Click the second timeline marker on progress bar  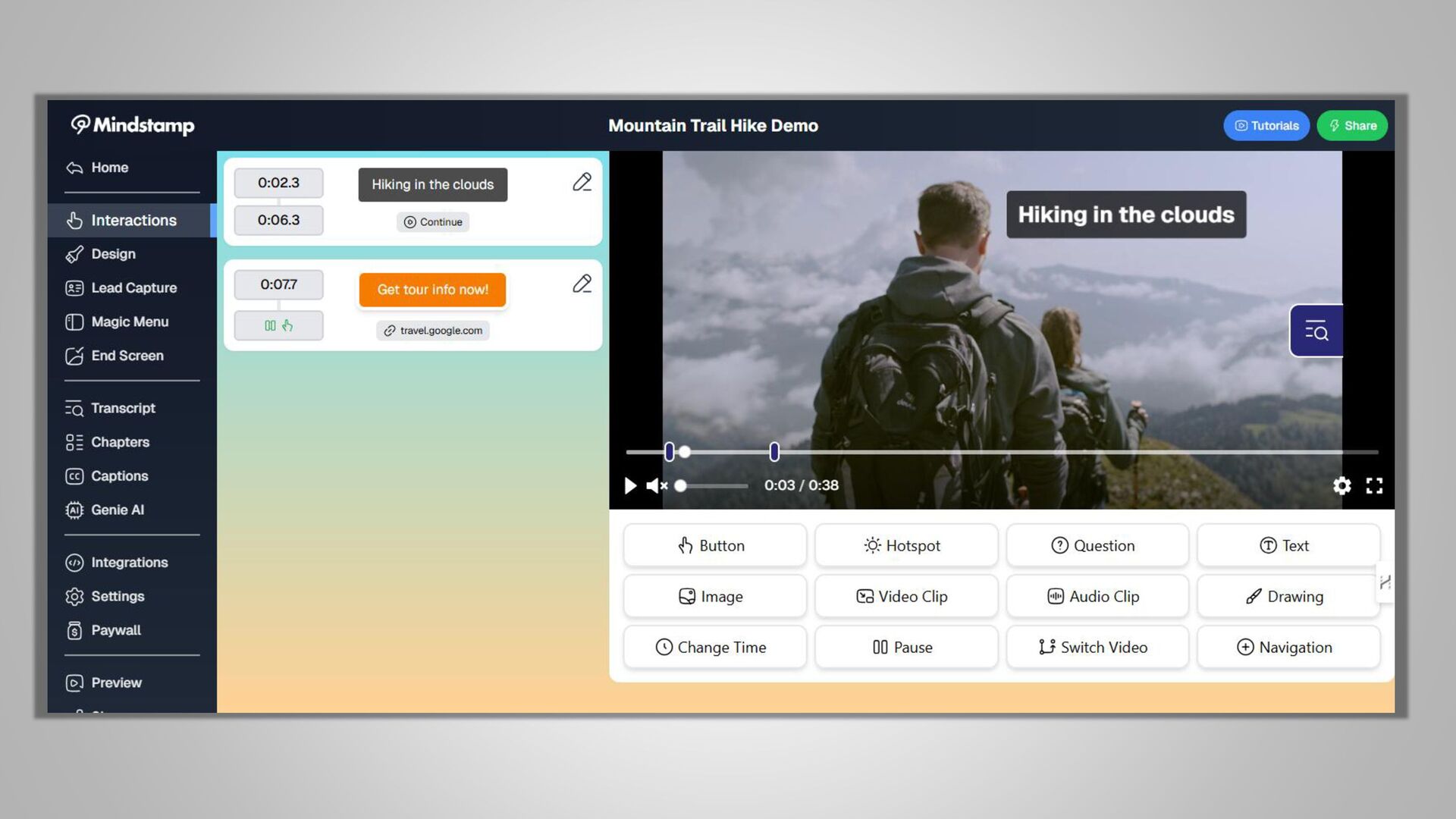tap(773, 452)
